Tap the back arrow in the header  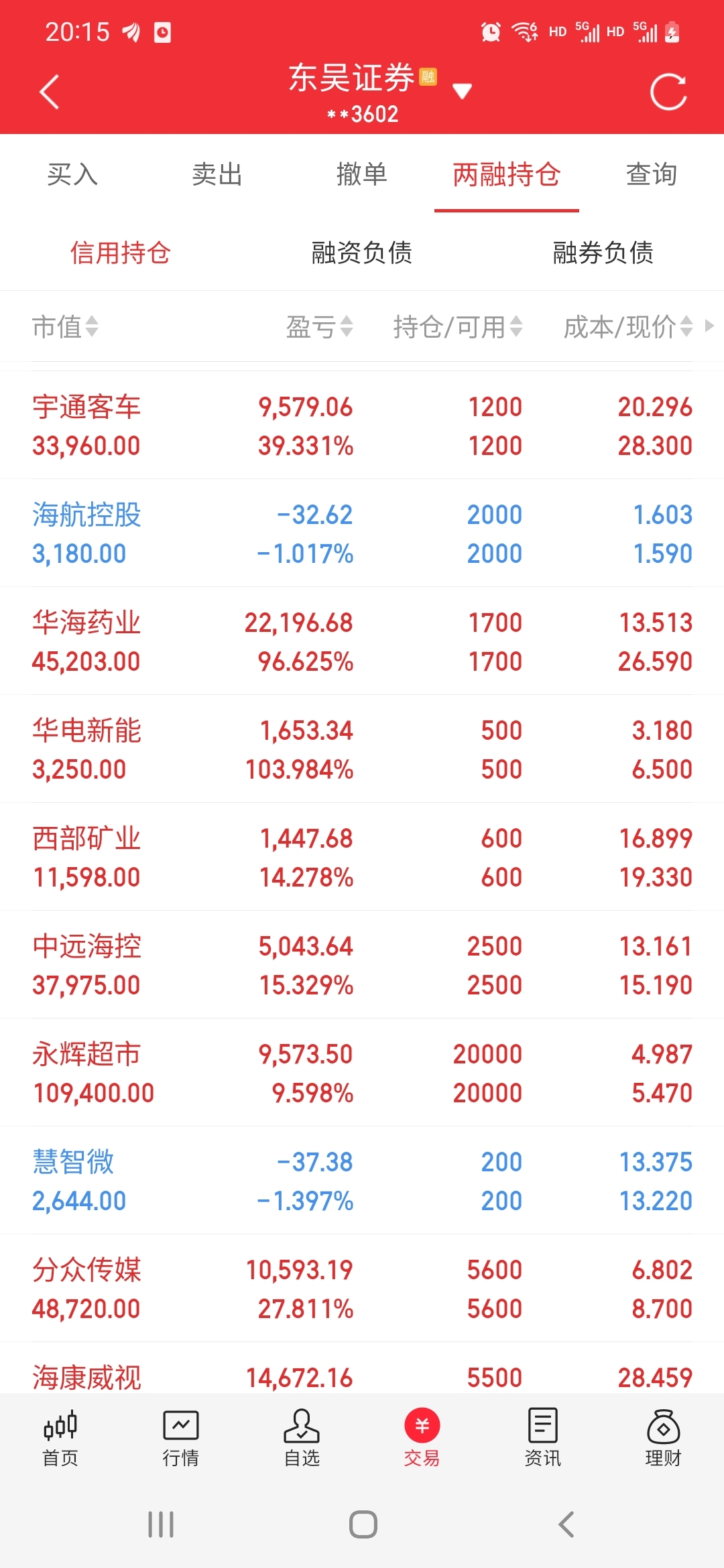pos(50,91)
